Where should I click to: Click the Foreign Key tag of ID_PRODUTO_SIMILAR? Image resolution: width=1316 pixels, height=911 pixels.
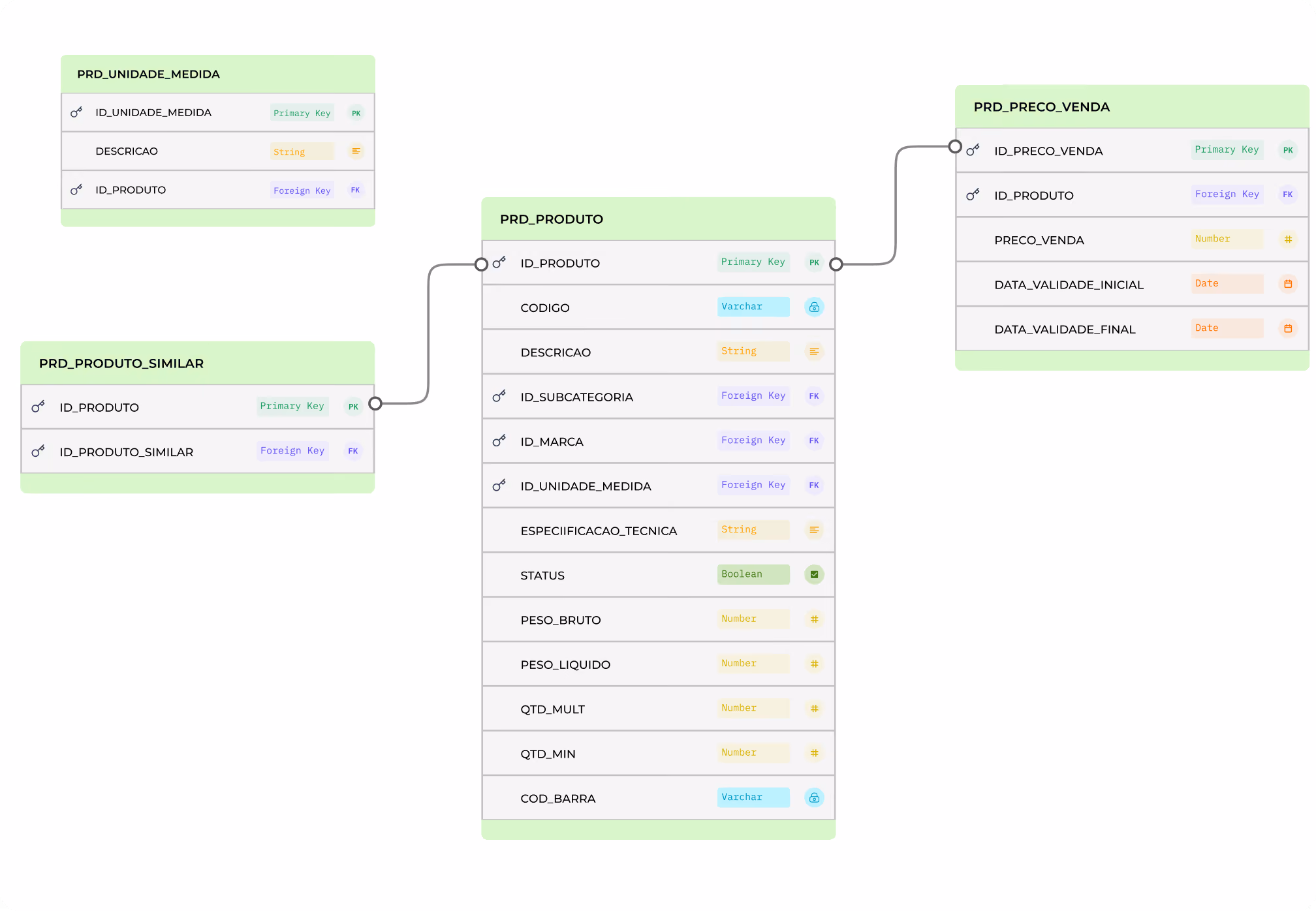292,451
